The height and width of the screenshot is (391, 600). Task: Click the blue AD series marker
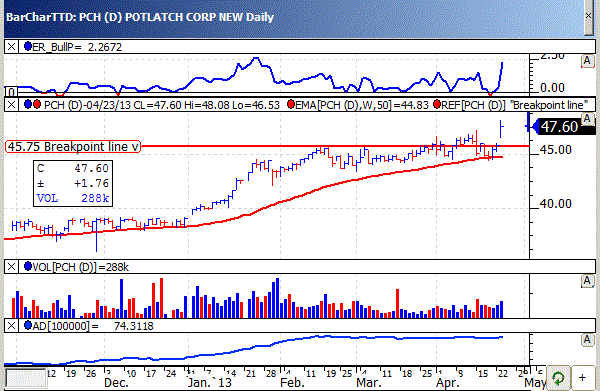coord(28,326)
